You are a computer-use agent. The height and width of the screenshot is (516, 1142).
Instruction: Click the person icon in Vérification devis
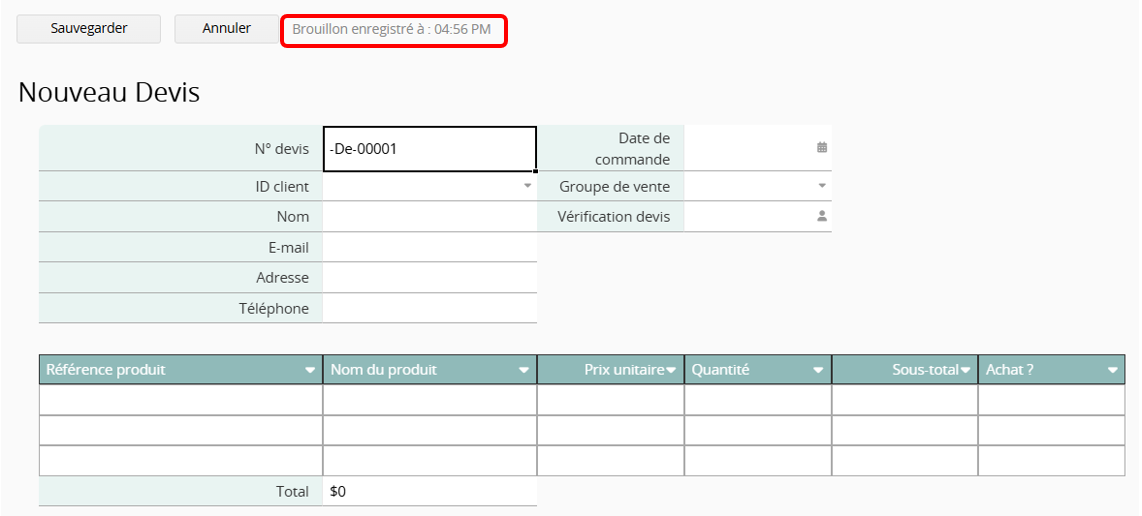point(822,216)
